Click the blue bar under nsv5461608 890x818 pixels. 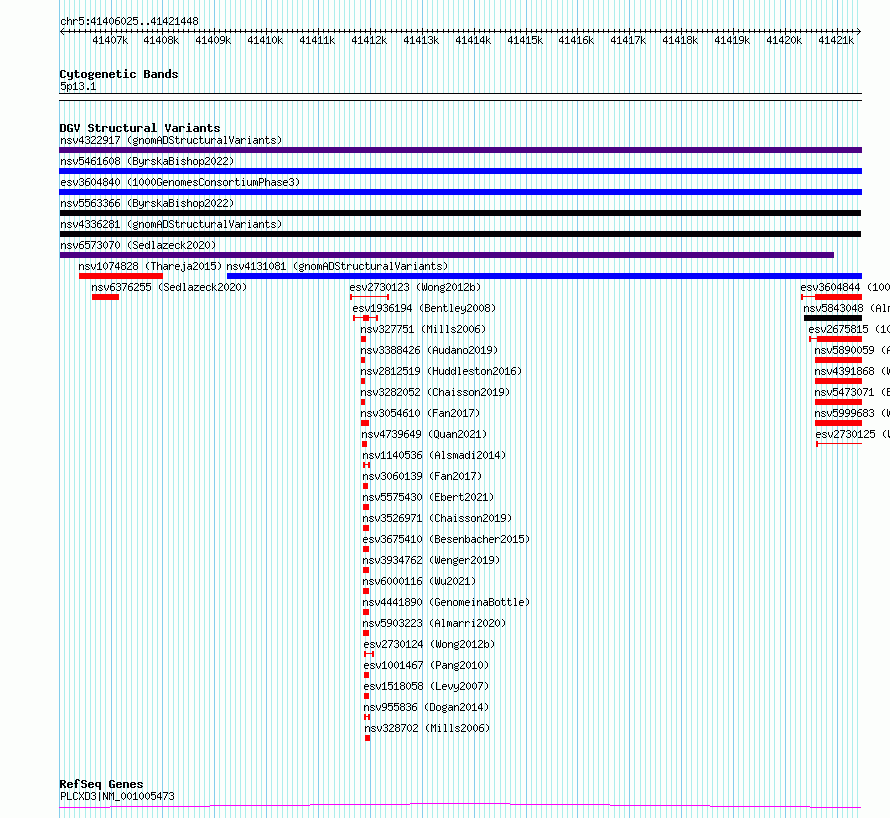click(461, 171)
